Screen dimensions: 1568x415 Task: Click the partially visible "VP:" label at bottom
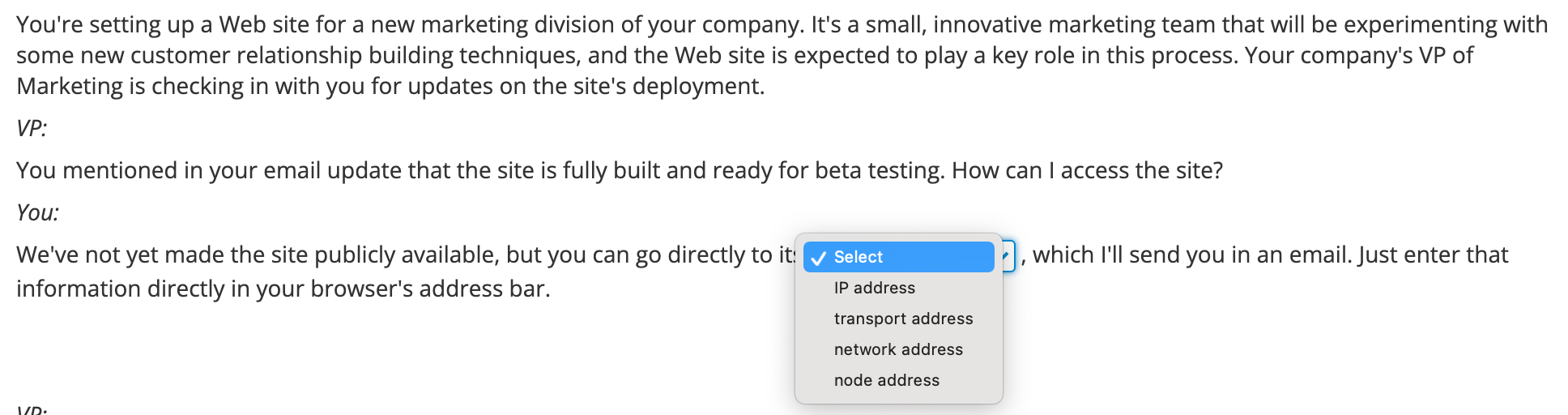pos(32,410)
